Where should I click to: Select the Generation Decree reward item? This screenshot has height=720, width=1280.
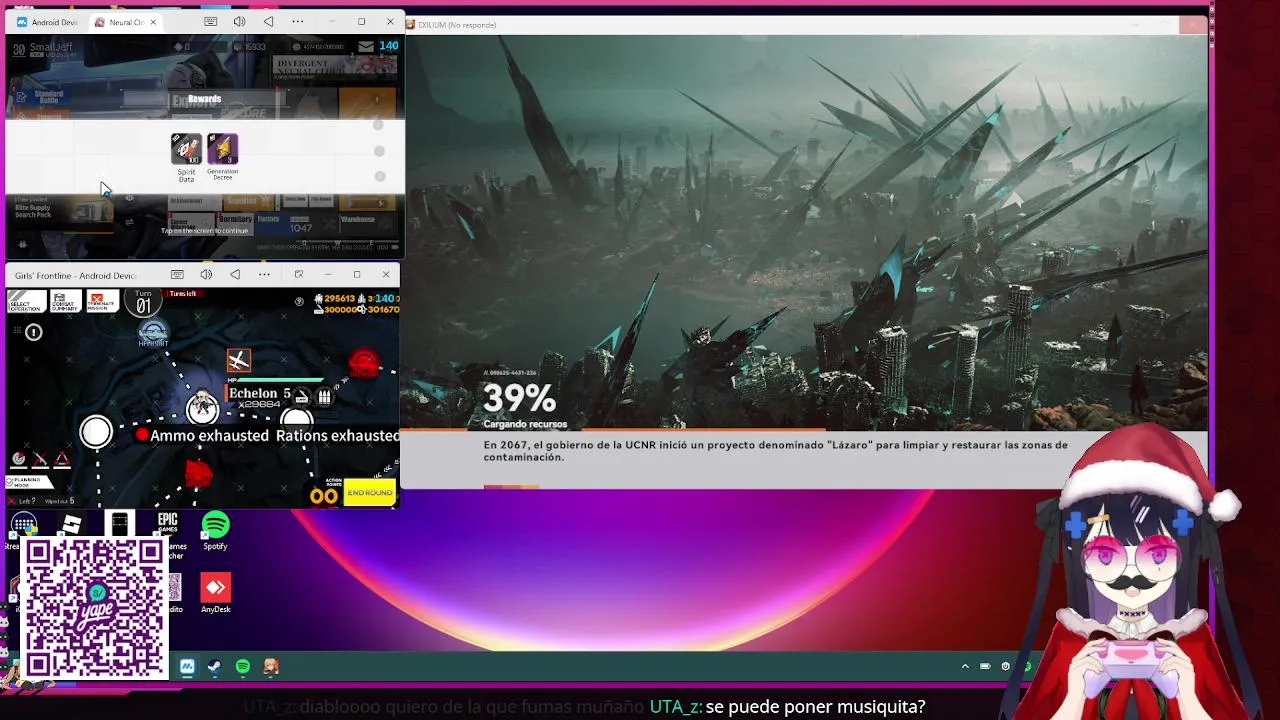pyautogui.click(x=222, y=150)
